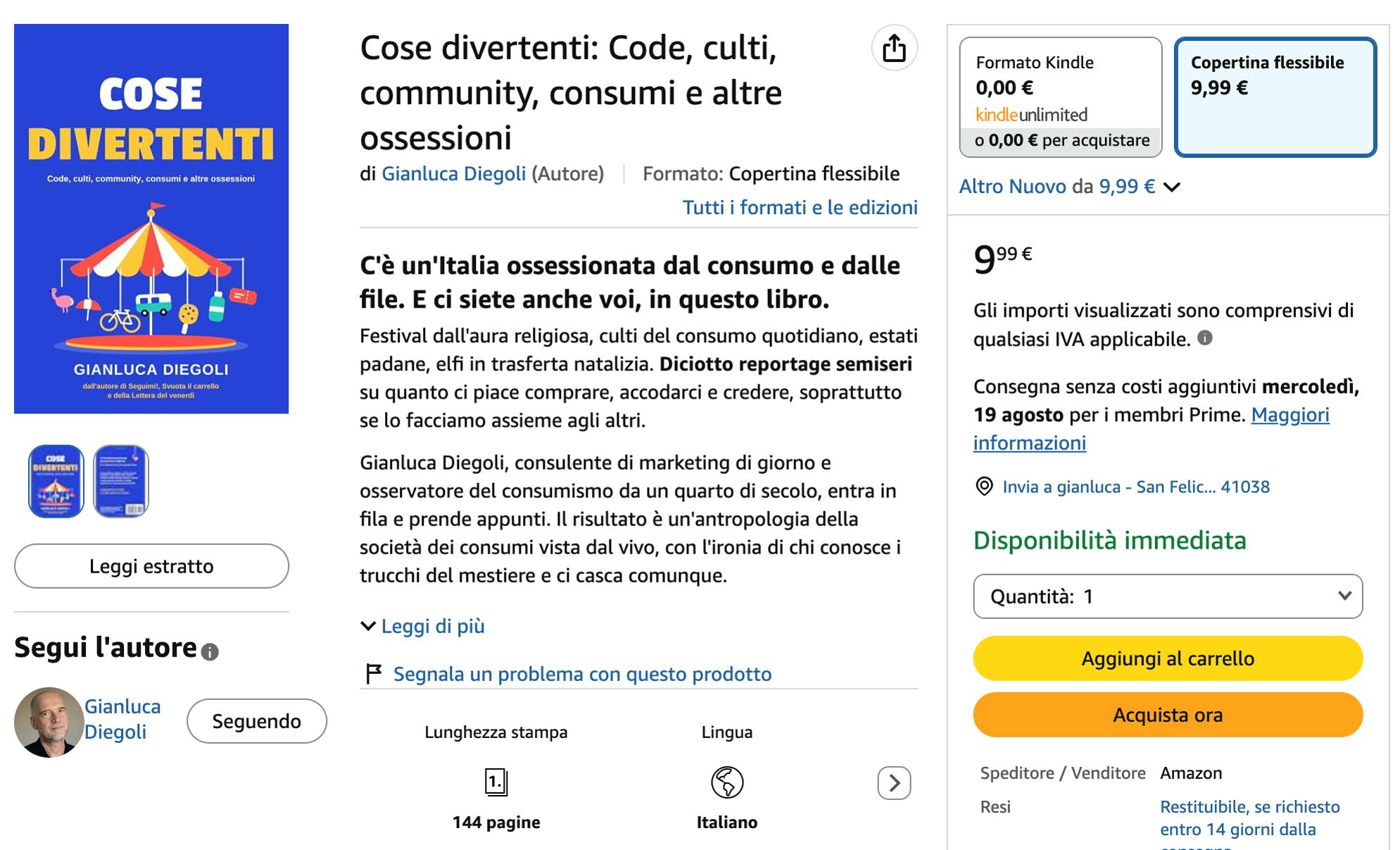Screen dimensions: 1400x850
Task: Click the next arrow in product details carousel
Action: pyautogui.click(x=894, y=783)
